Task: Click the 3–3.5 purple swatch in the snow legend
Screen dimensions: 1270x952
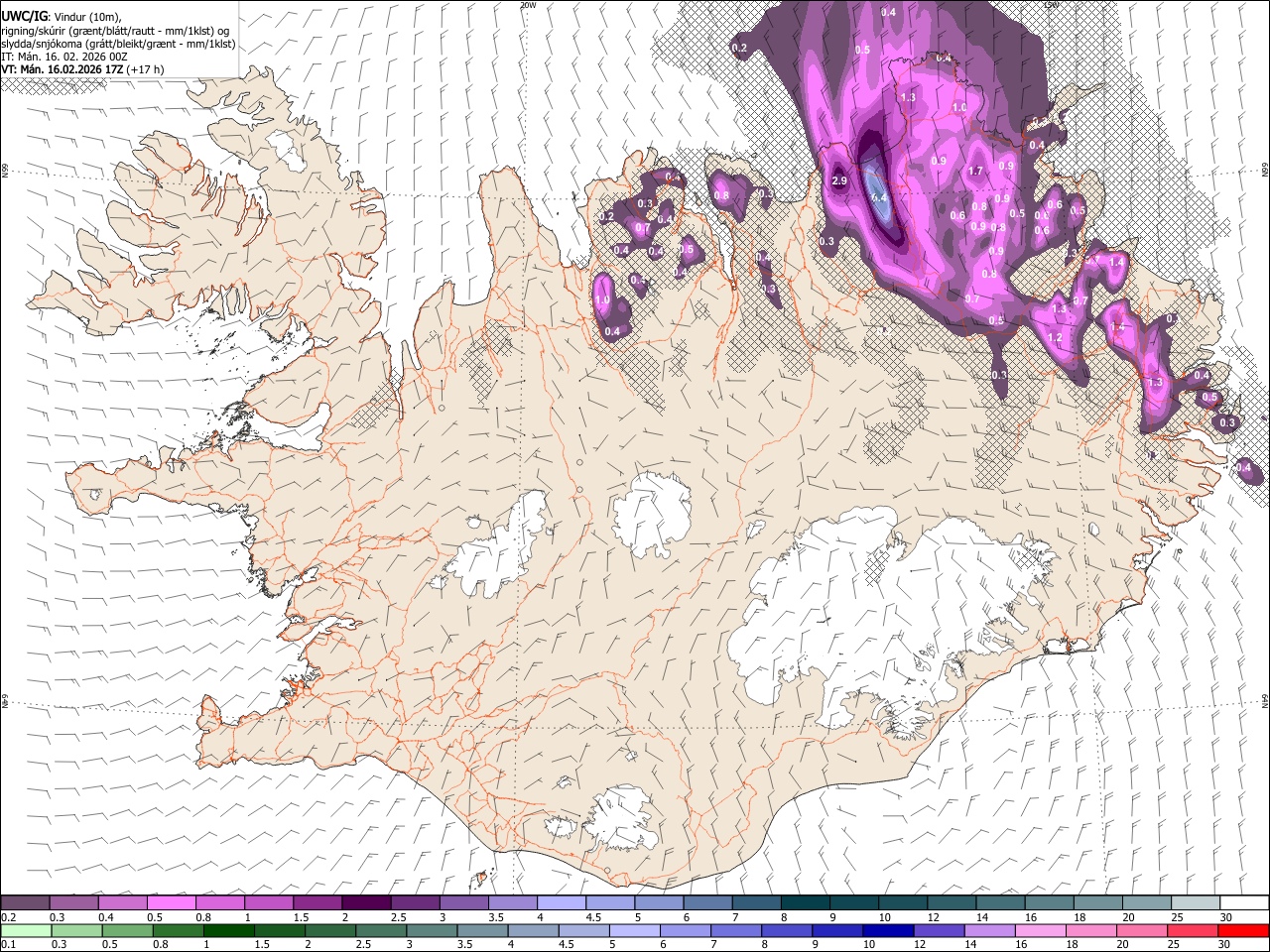Action: click(x=464, y=902)
